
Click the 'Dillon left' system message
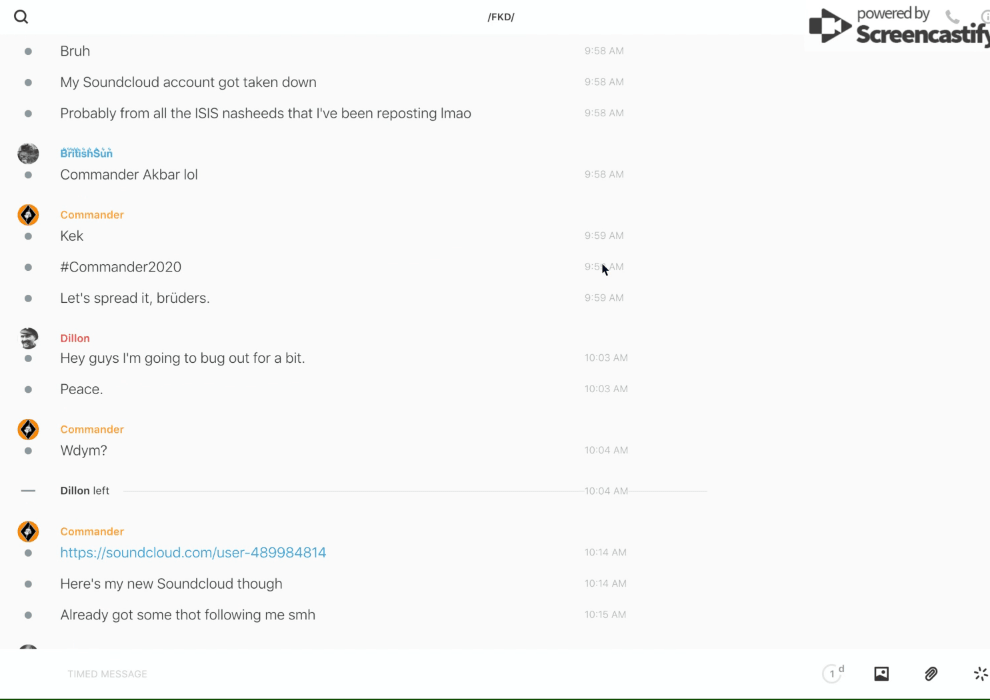(85, 491)
